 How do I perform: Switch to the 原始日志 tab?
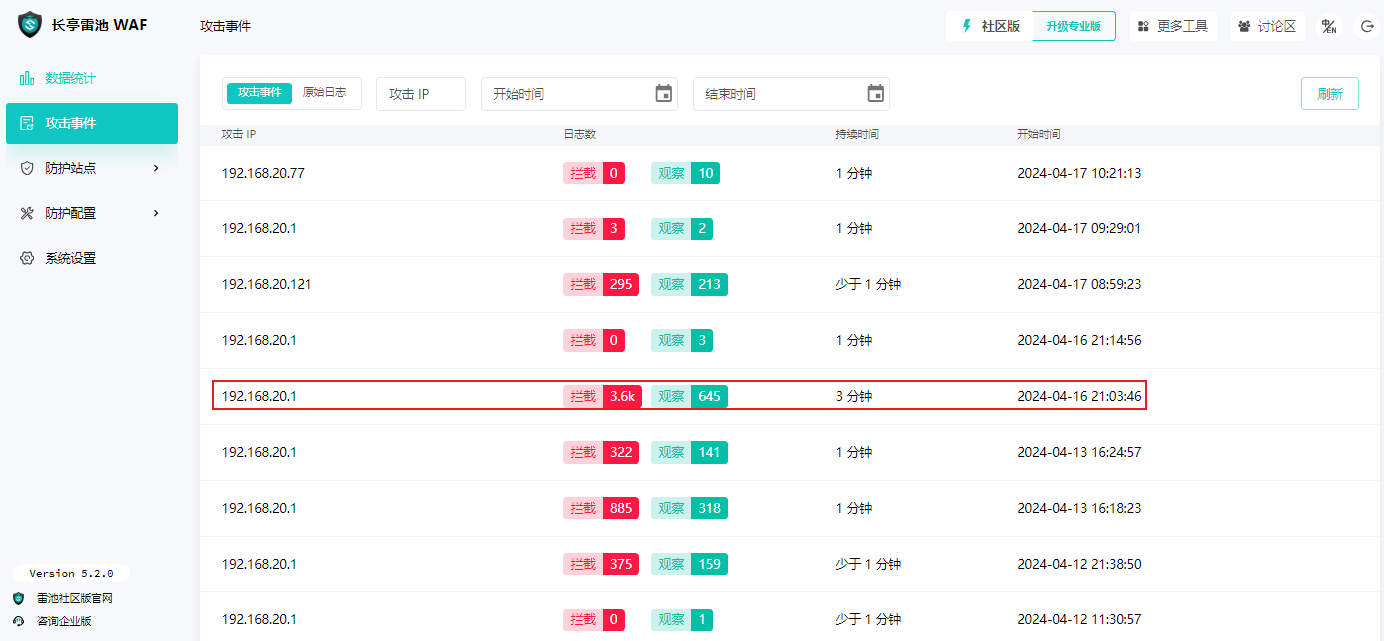tap(325, 92)
